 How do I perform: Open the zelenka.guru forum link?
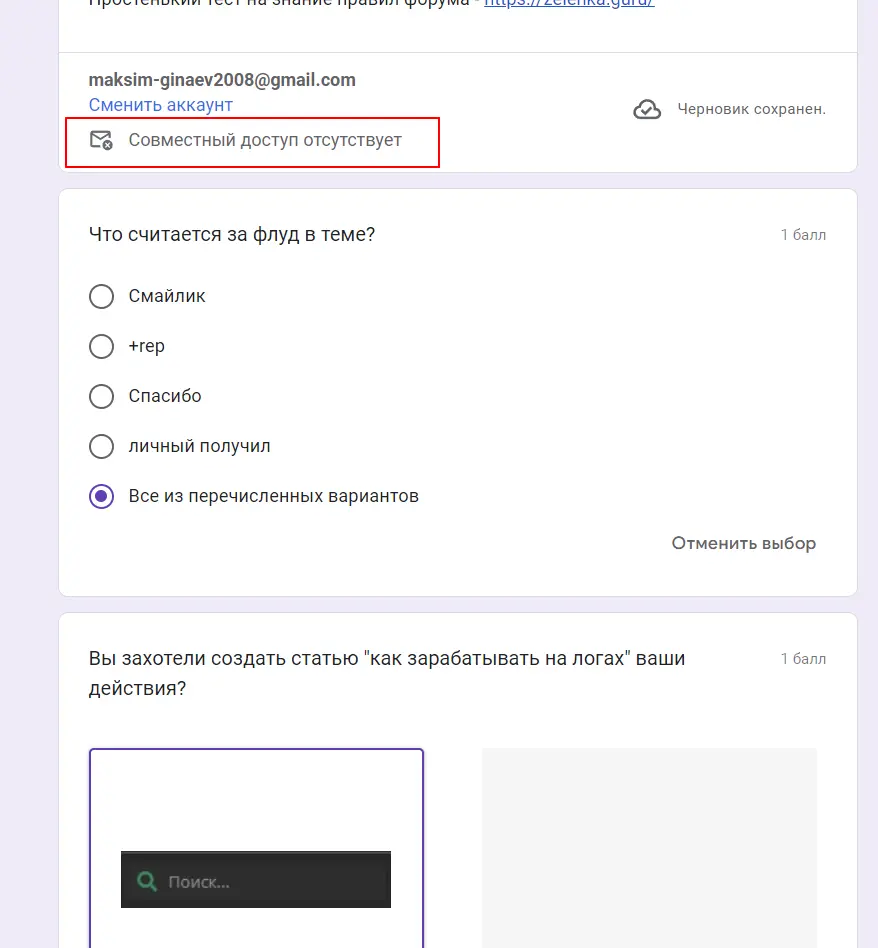[x=569, y=3]
